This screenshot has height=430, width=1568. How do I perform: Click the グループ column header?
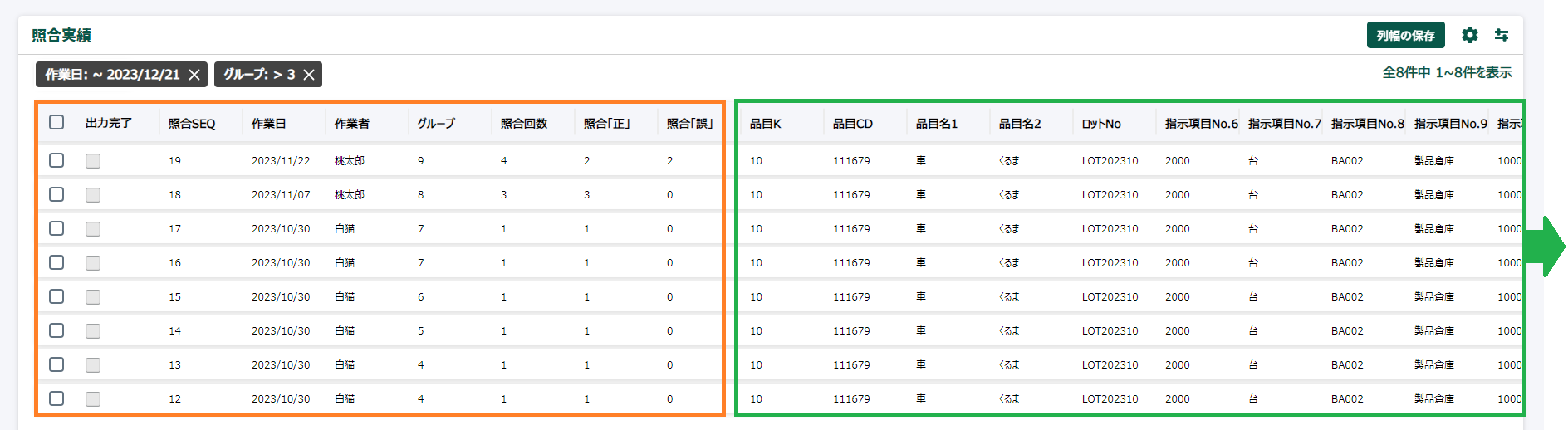(436, 124)
